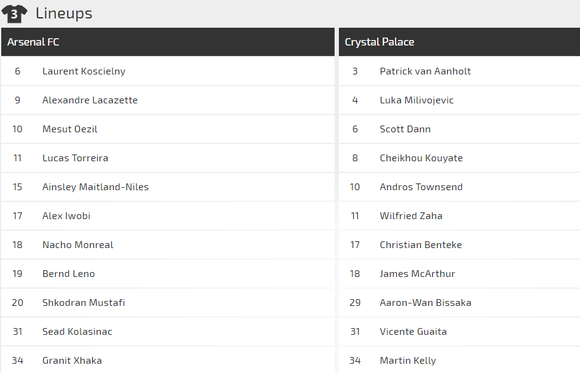Click on Aaron-Wan Bissaka
This screenshot has height=373, width=580.
coord(425,302)
